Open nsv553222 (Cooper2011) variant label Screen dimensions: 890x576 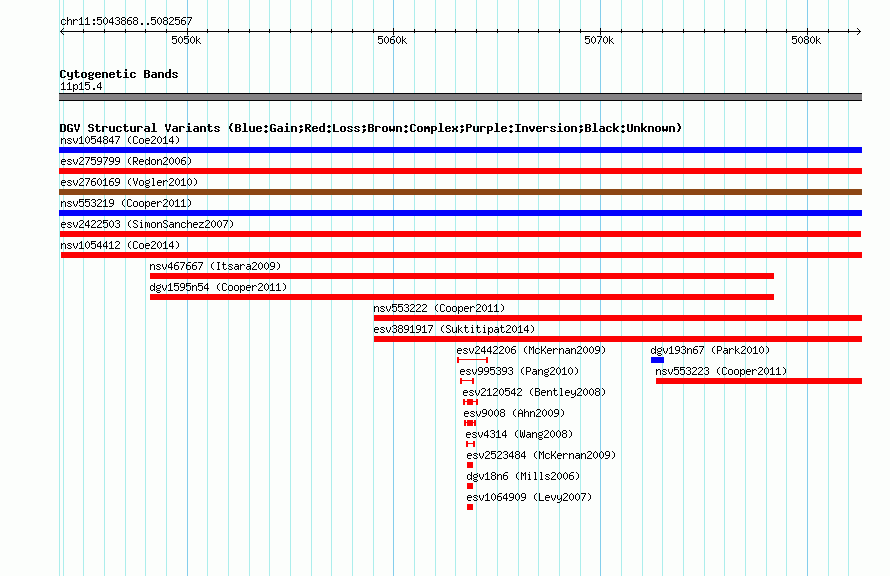coord(439,308)
